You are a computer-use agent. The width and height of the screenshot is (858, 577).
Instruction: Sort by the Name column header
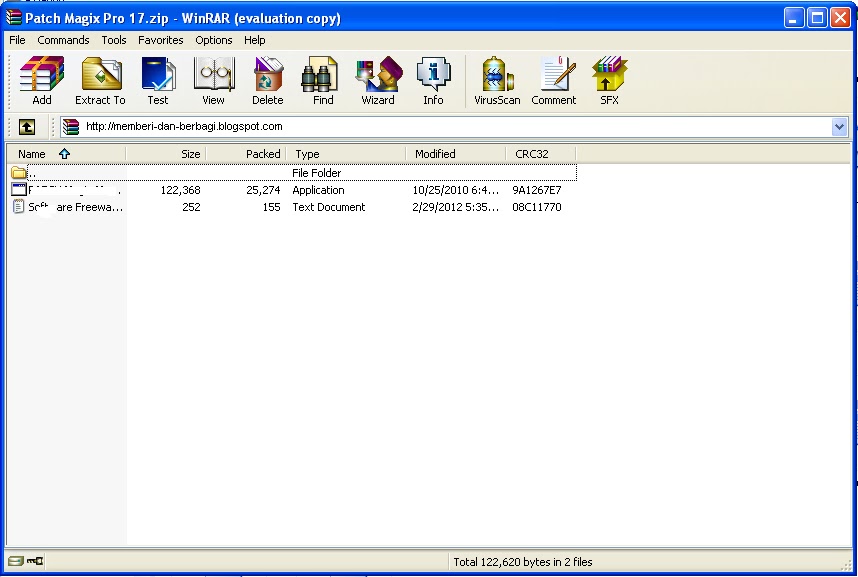[66, 154]
